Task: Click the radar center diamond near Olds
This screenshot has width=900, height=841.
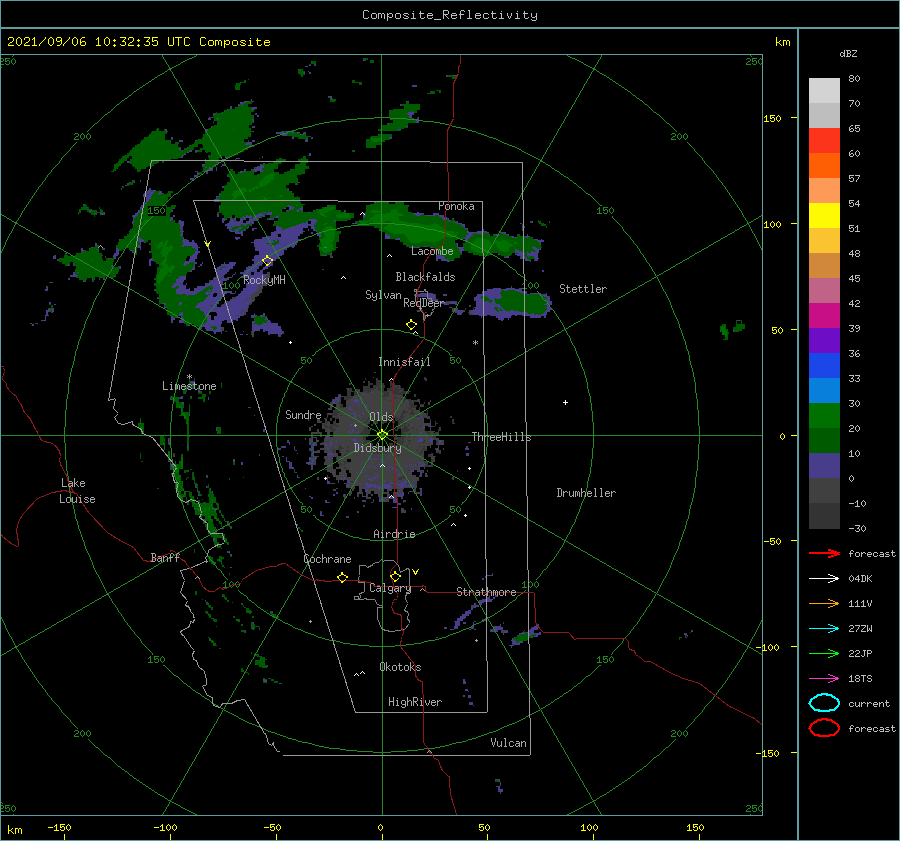Action: coord(382,435)
